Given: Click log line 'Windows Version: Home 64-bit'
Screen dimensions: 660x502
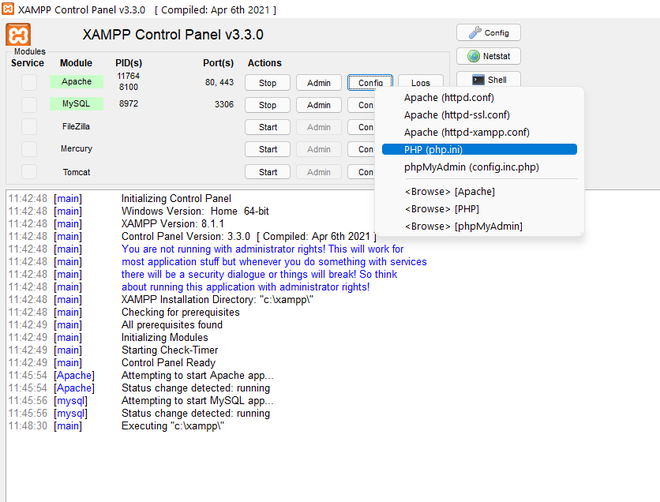Looking at the screenshot, I should point(195,211).
